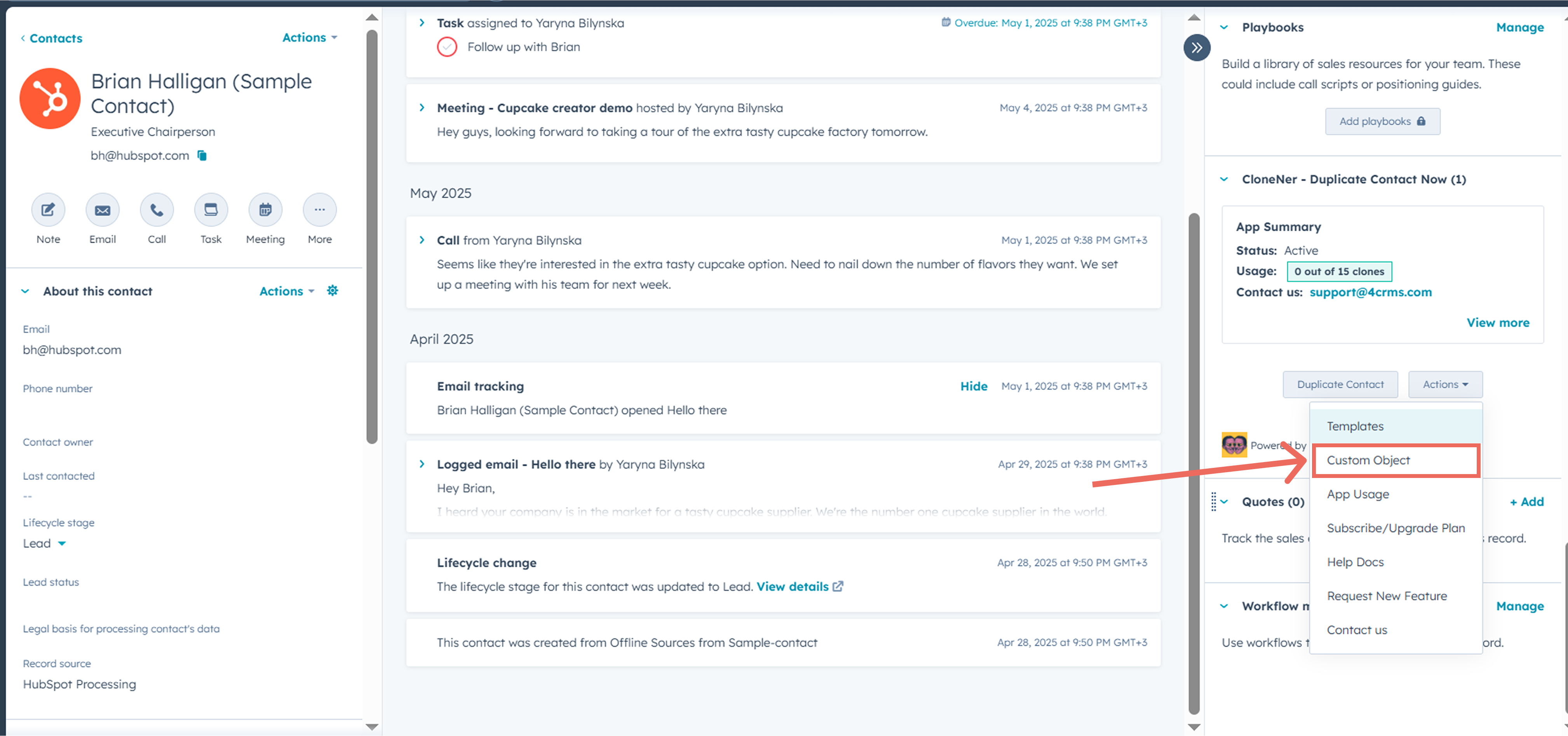Grab the Quotes section drag handle
The width and height of the screenshot is (1568, 736).
[x=1214, y=502]
